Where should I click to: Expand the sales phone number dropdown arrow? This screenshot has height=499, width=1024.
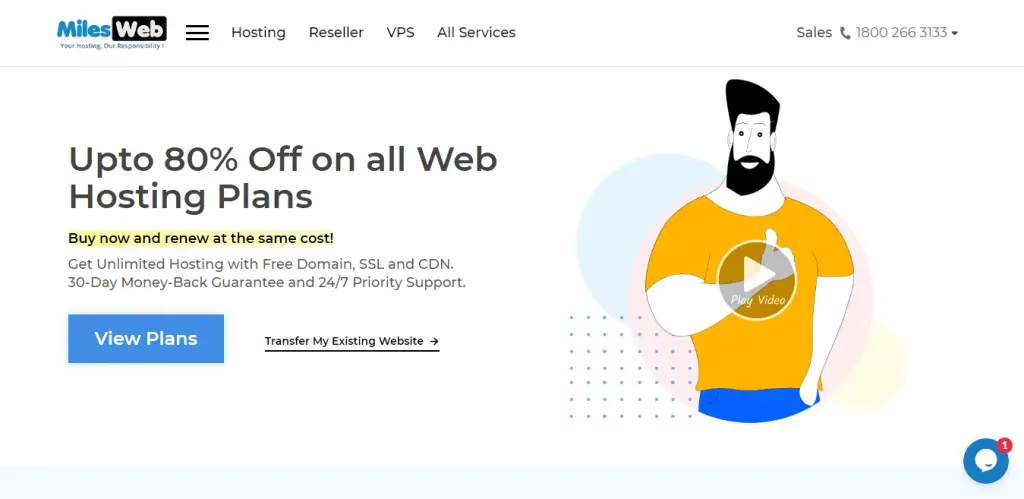(x=955, y=33)
